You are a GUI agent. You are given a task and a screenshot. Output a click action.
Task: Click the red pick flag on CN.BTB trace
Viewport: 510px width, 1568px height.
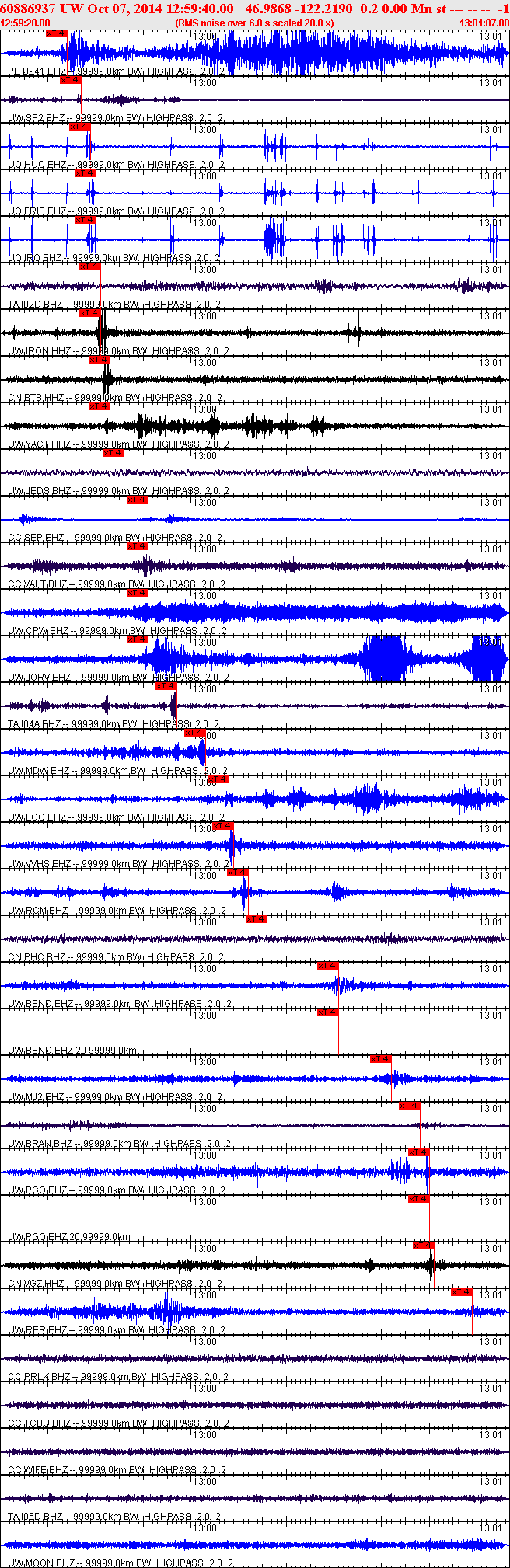(x=99, y=360)
